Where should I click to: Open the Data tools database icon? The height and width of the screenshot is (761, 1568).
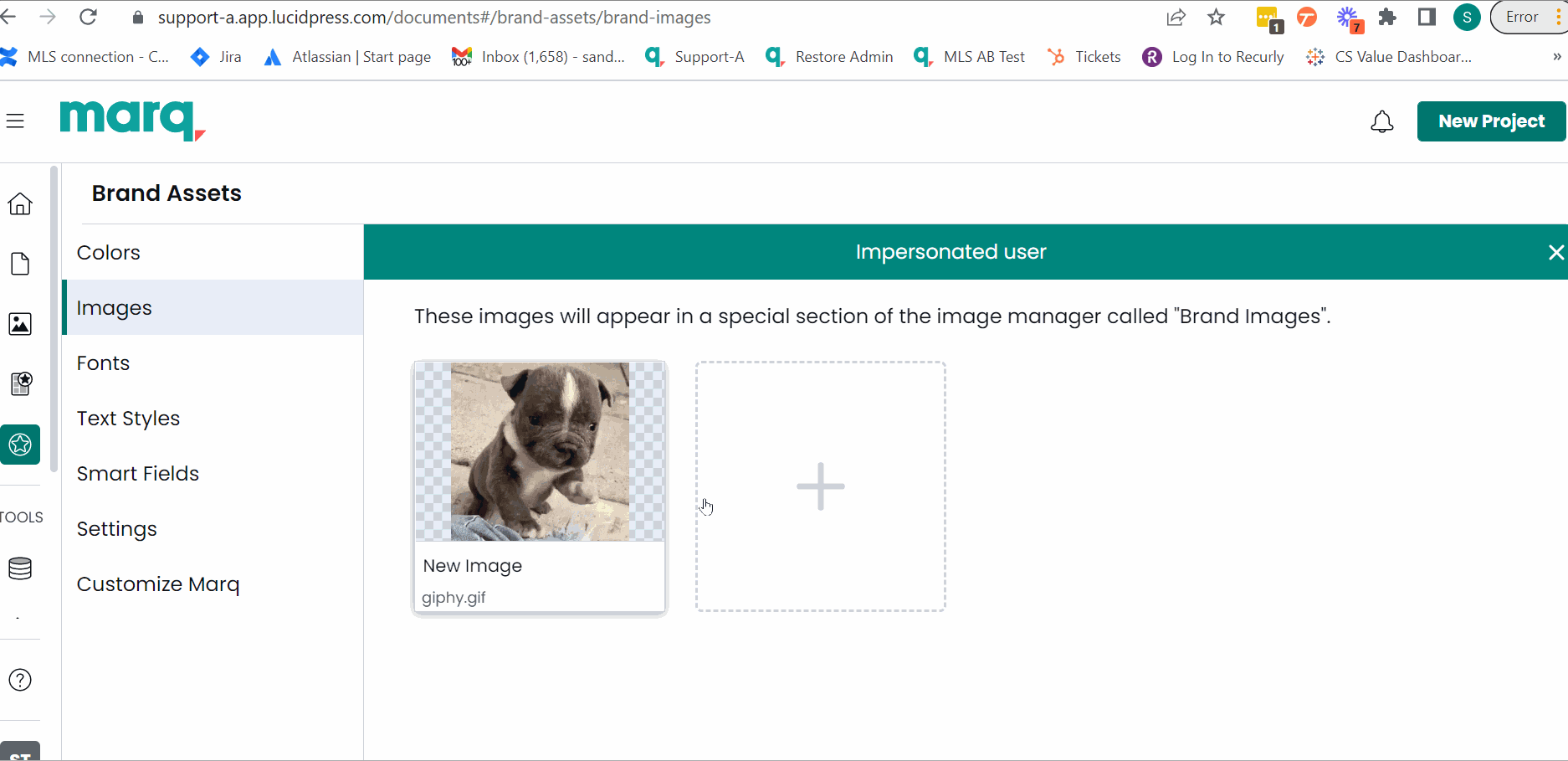pos(19,568)
